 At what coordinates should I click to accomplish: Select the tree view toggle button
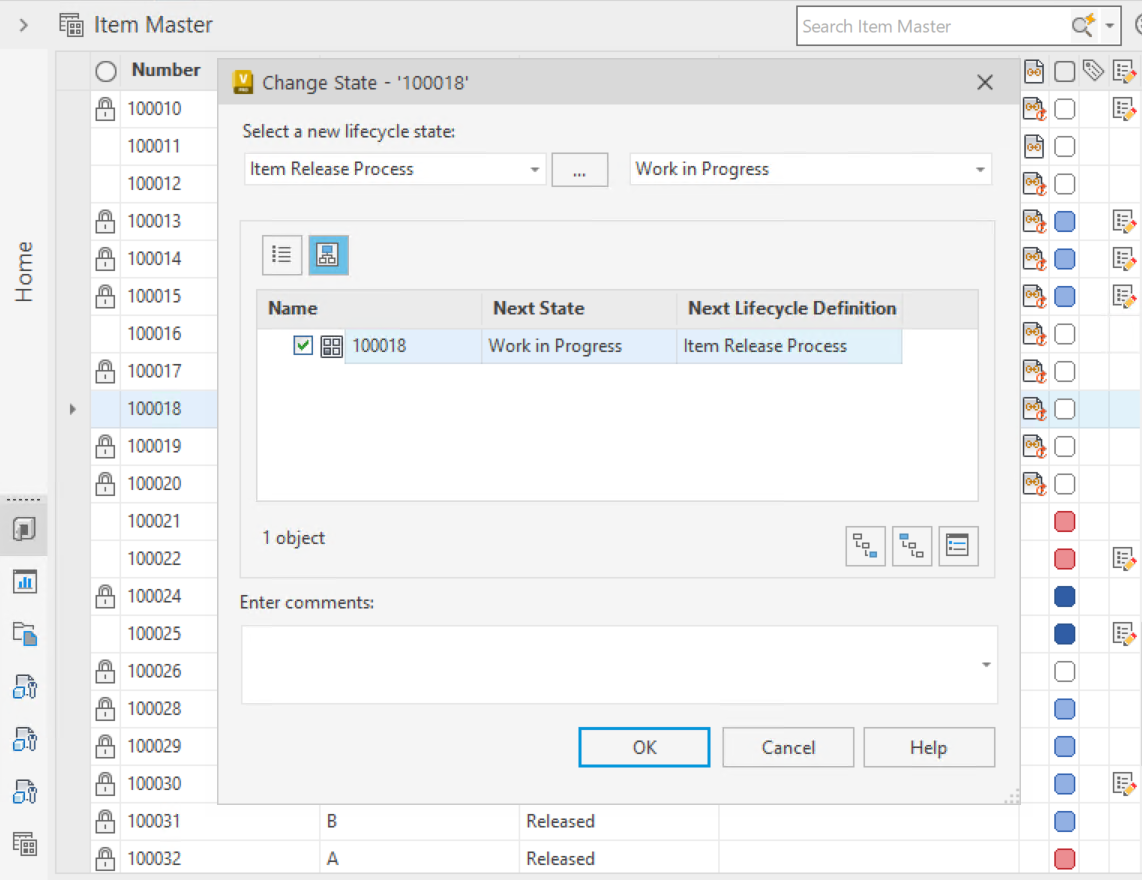(328, 256)
